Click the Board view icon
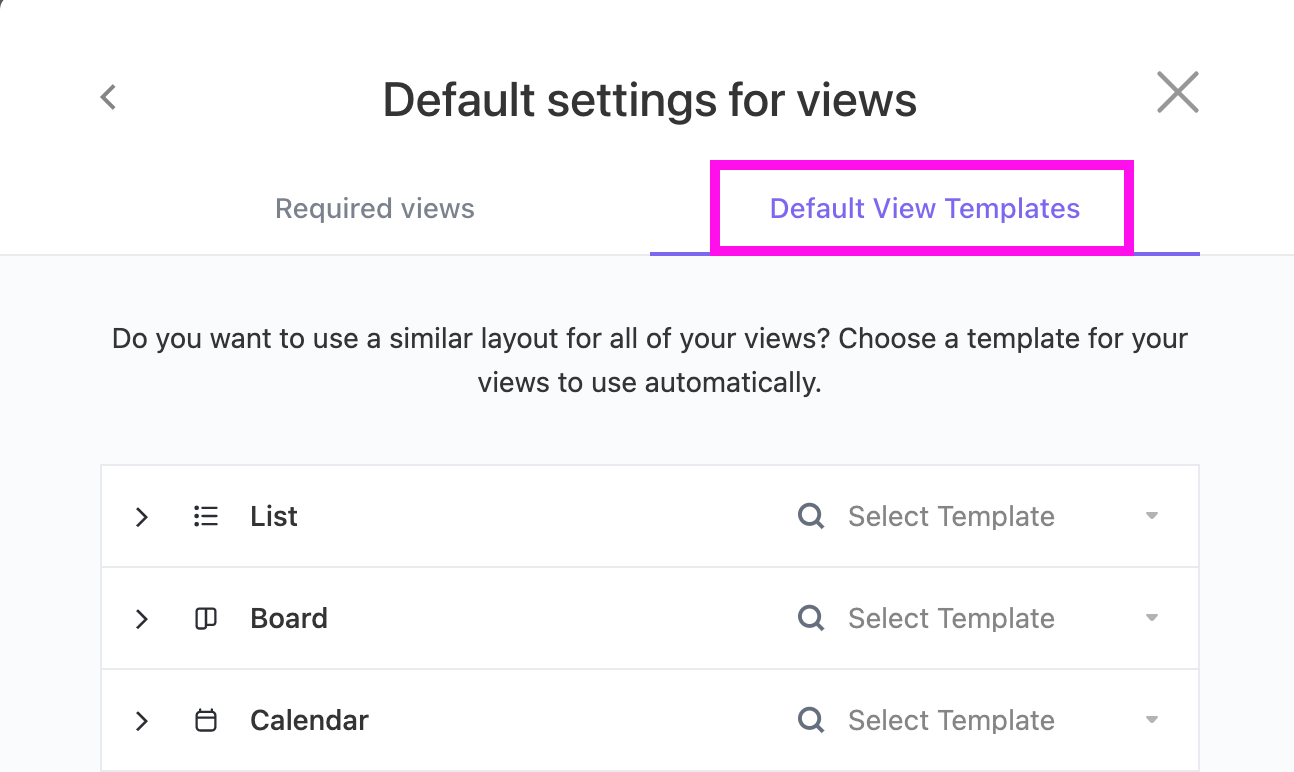Viewport: 1294px width, 772px height. [x=206, y=619]
